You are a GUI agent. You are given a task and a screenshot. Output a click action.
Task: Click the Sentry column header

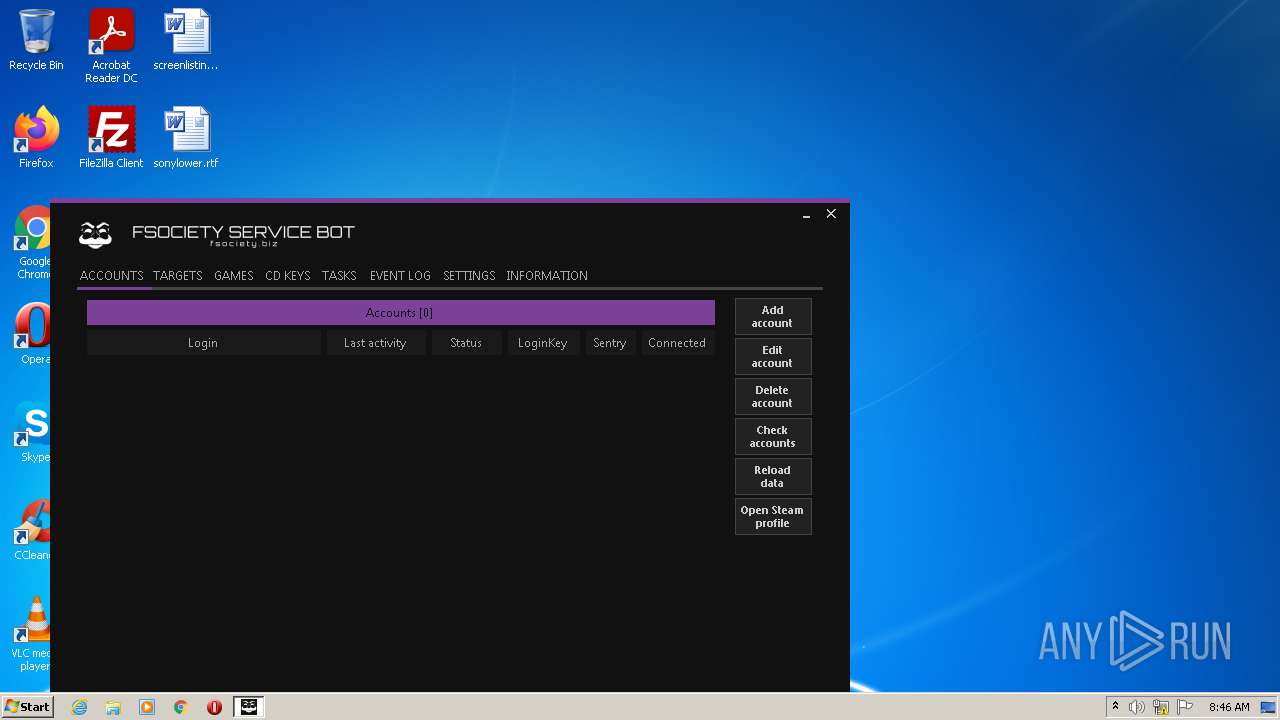[x=610, y=343]
